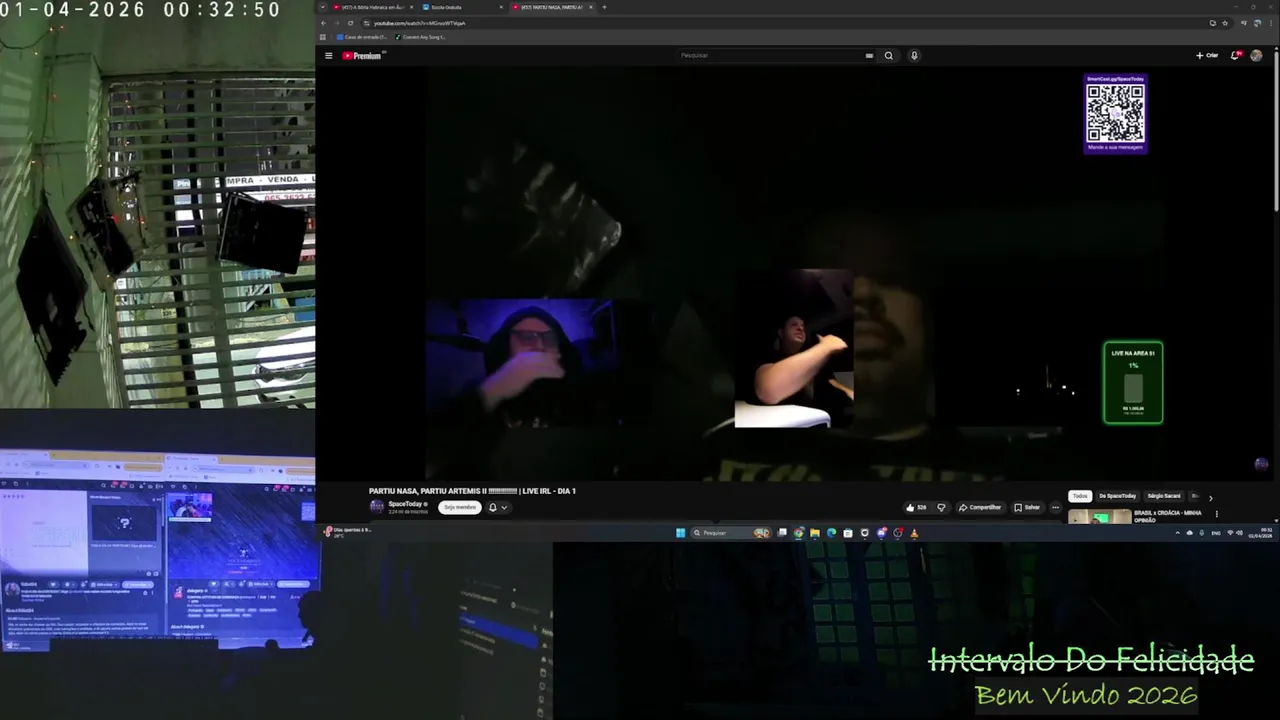Open the weather widget on the taskbar
1280x720 pixels.
coord(346,532)
